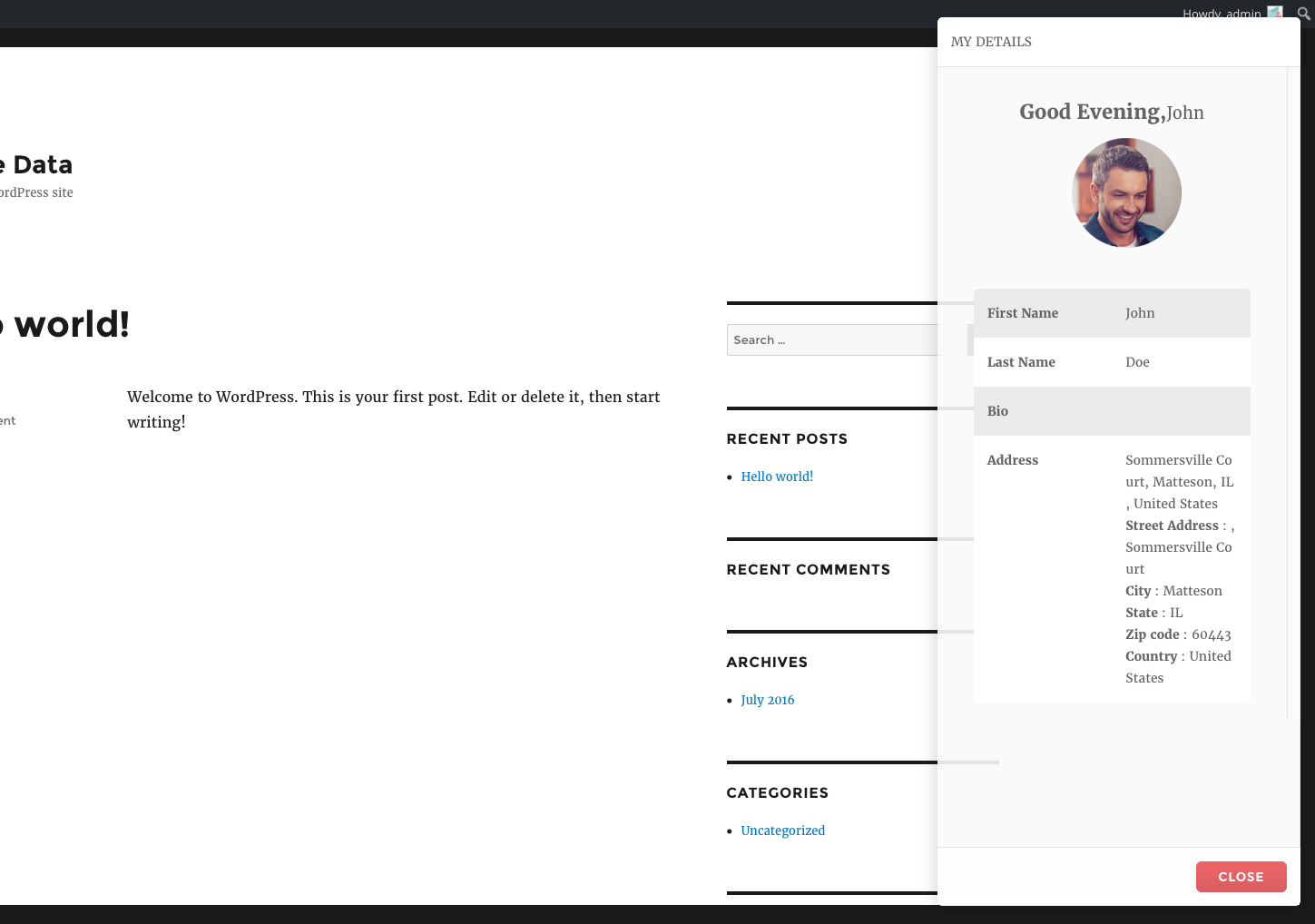Open the "Hello world!" recent post link

click(x=777, y=477)
